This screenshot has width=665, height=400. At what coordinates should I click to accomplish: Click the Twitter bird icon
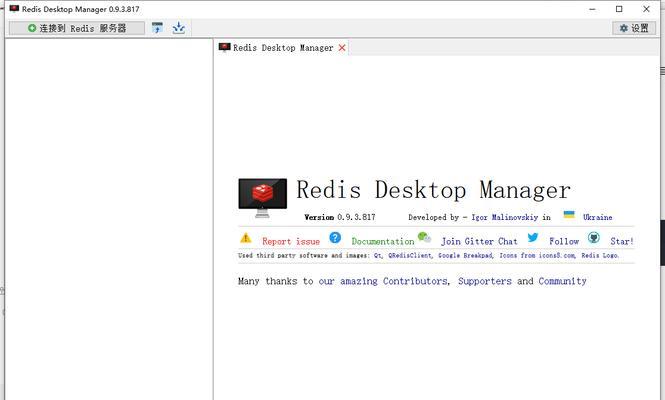click(533, 238)
